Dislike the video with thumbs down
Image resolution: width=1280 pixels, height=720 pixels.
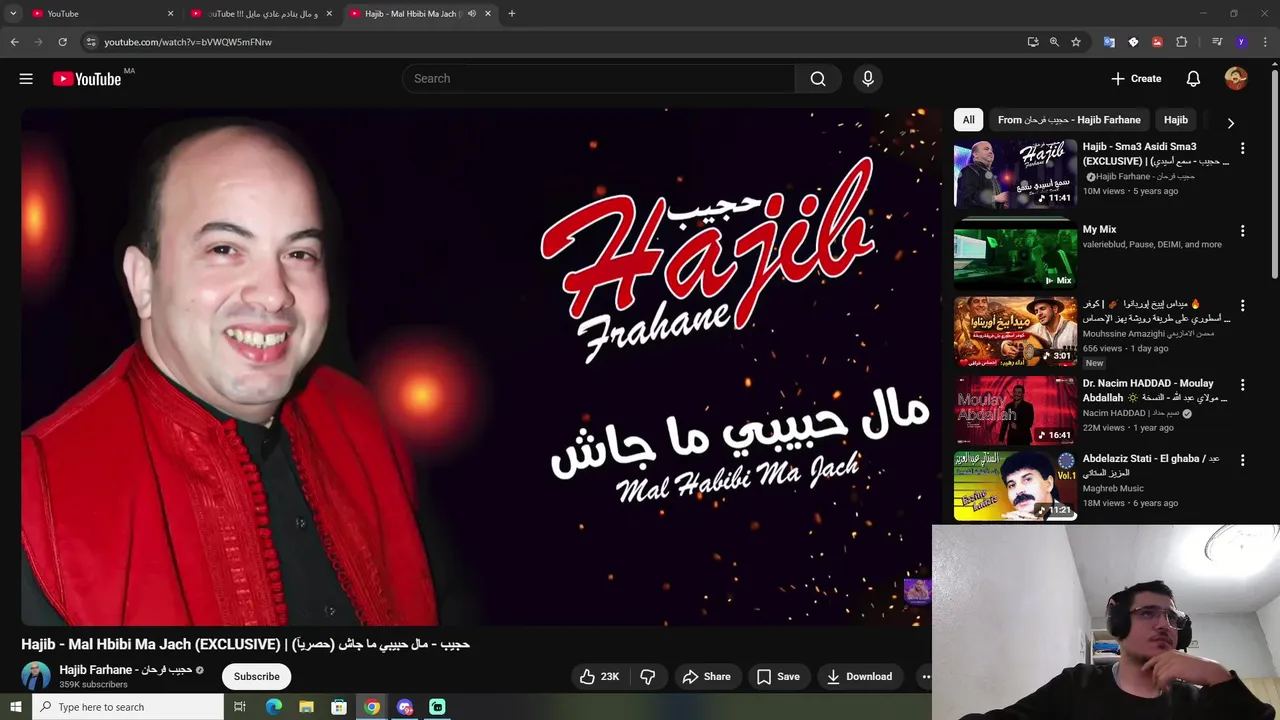(x=647, y=677)
